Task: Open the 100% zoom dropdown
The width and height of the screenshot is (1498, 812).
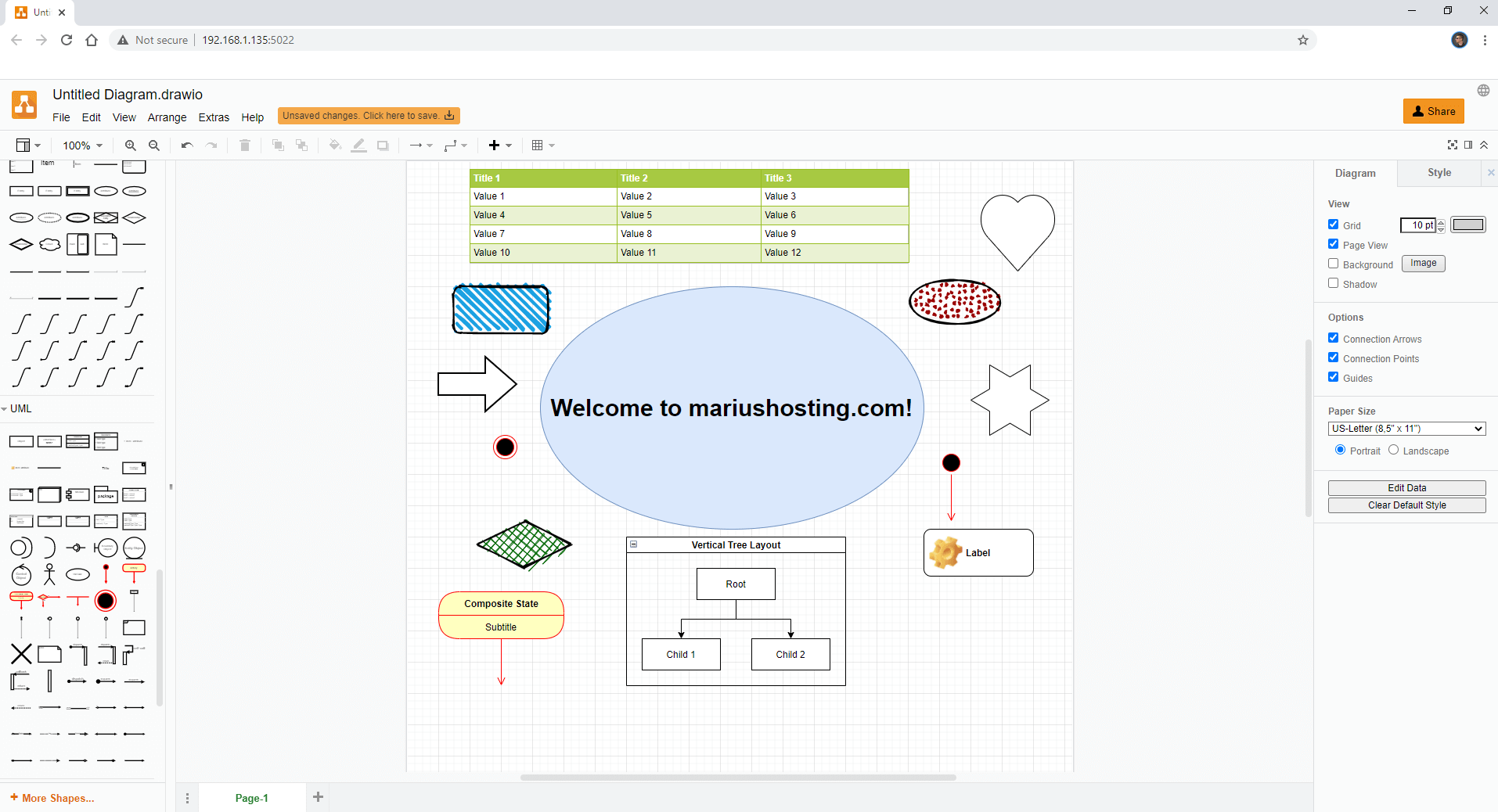Action: [83, 146]
